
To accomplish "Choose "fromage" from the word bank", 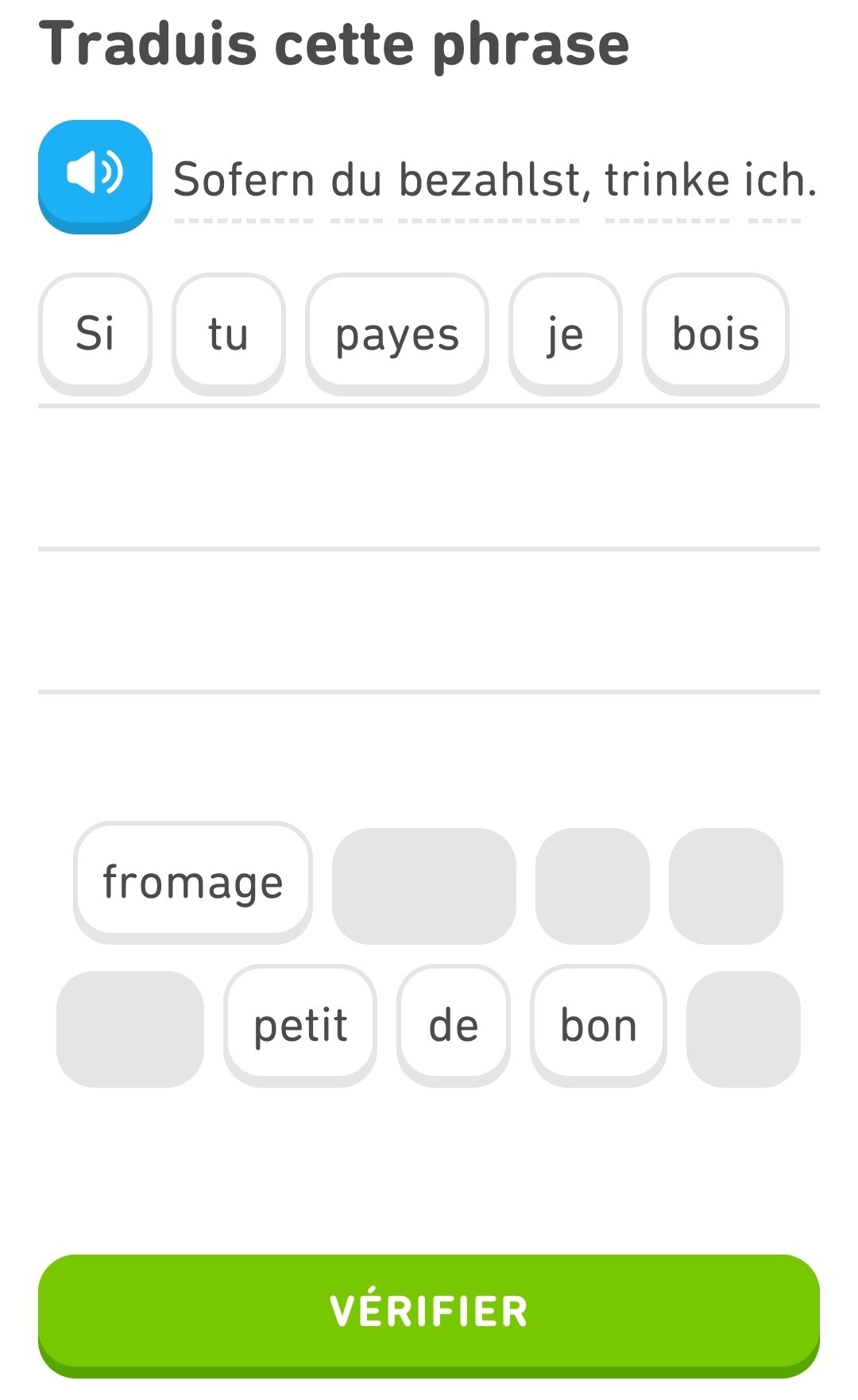I will point(193,882).
